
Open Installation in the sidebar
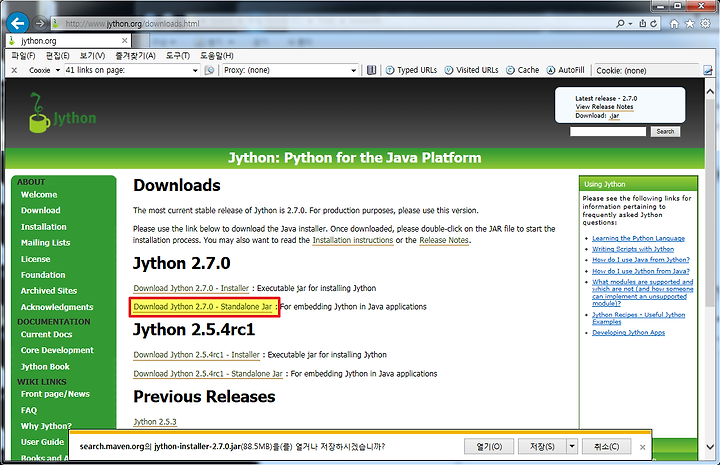[x=44, y=227]
